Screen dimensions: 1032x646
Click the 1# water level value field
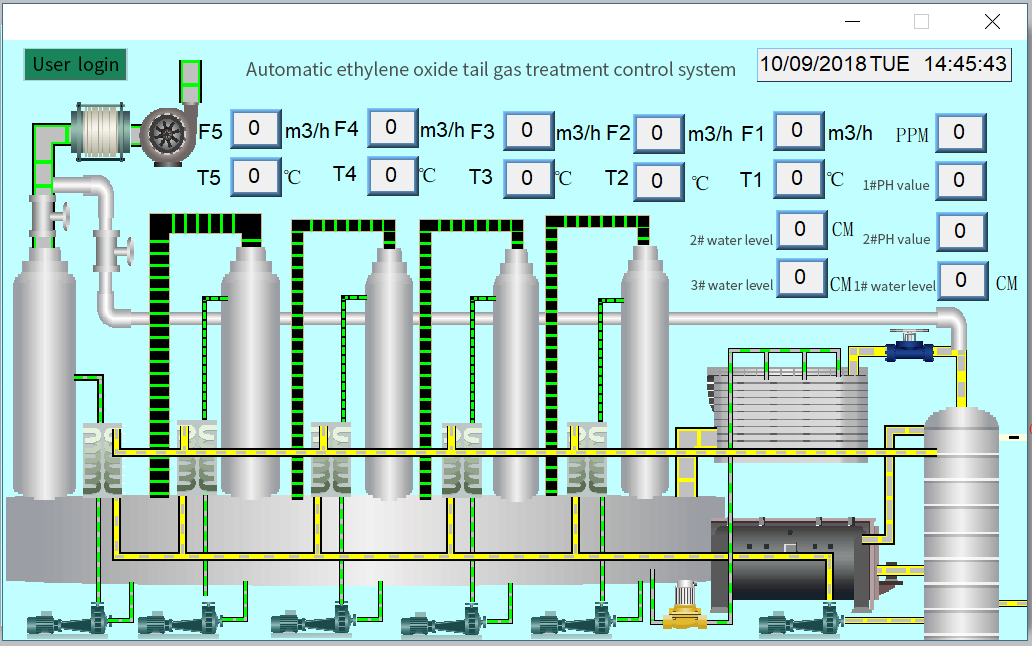962,280
